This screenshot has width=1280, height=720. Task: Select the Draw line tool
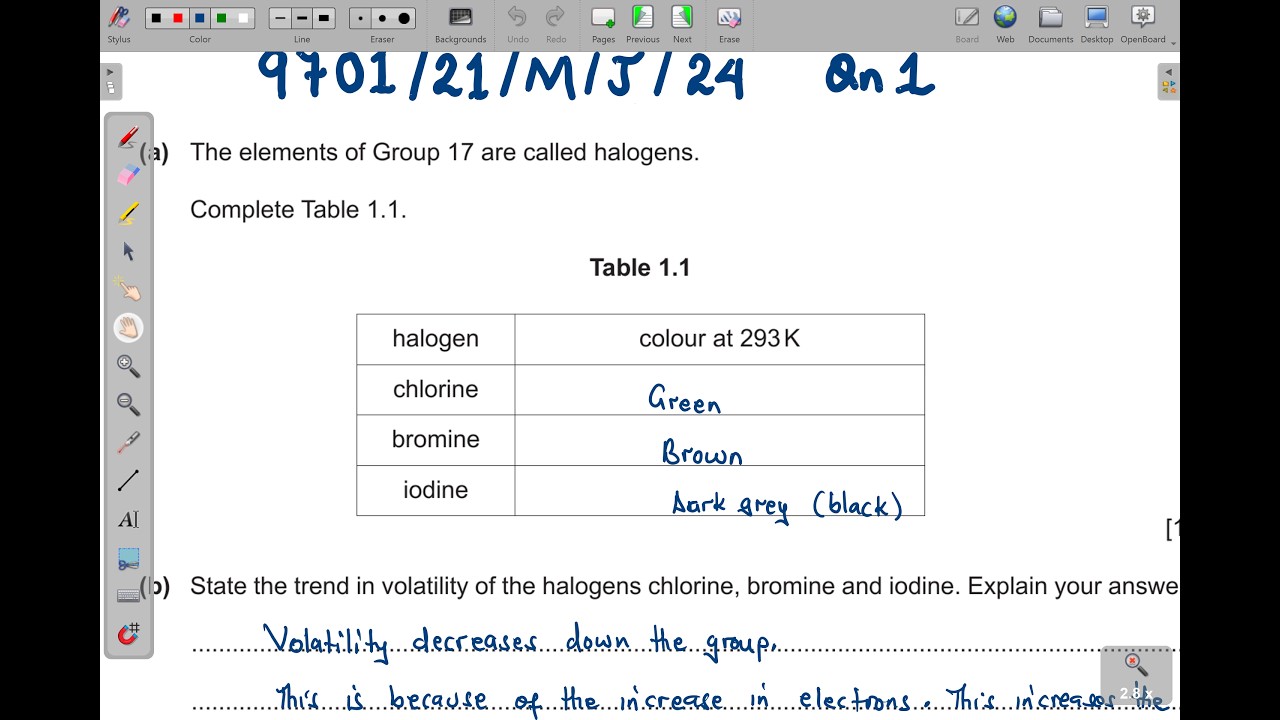click(x=128, y=481)
